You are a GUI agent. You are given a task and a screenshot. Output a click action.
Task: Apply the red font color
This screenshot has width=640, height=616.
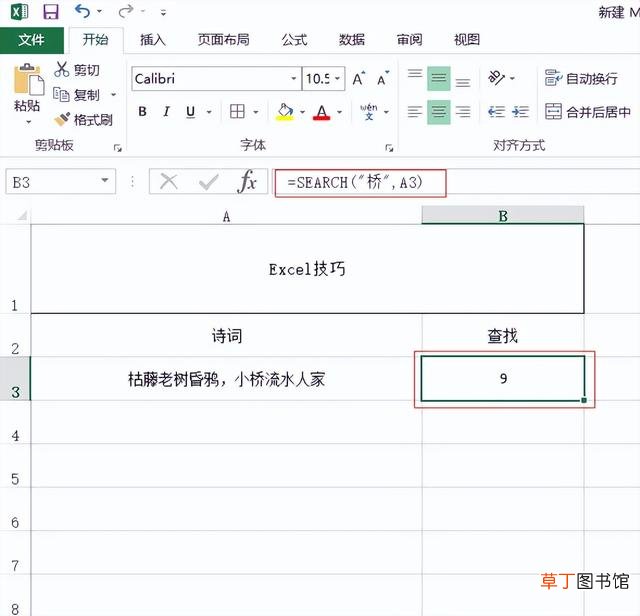click(x=322, y=112)
